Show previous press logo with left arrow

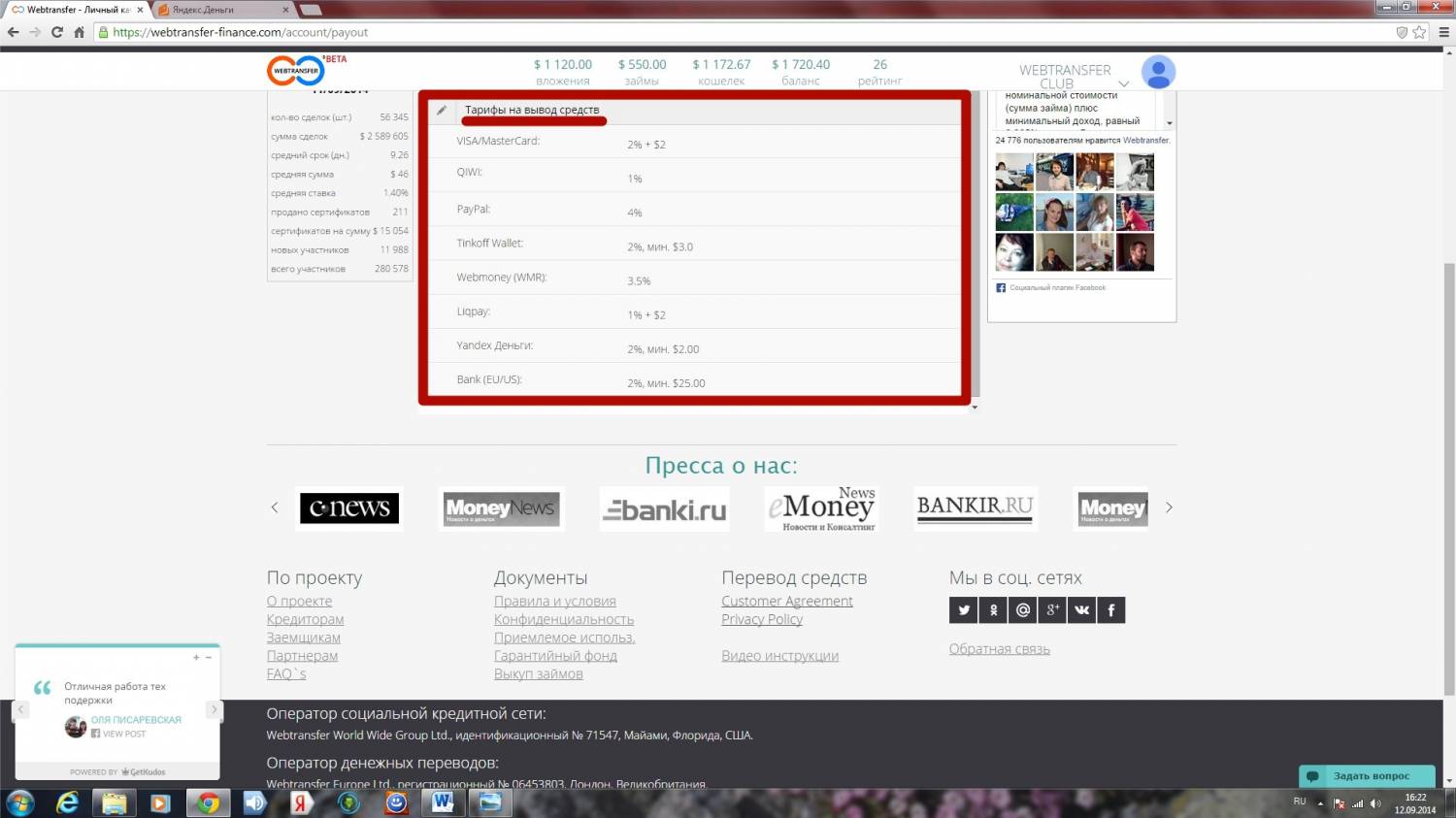tap(275, 507)
